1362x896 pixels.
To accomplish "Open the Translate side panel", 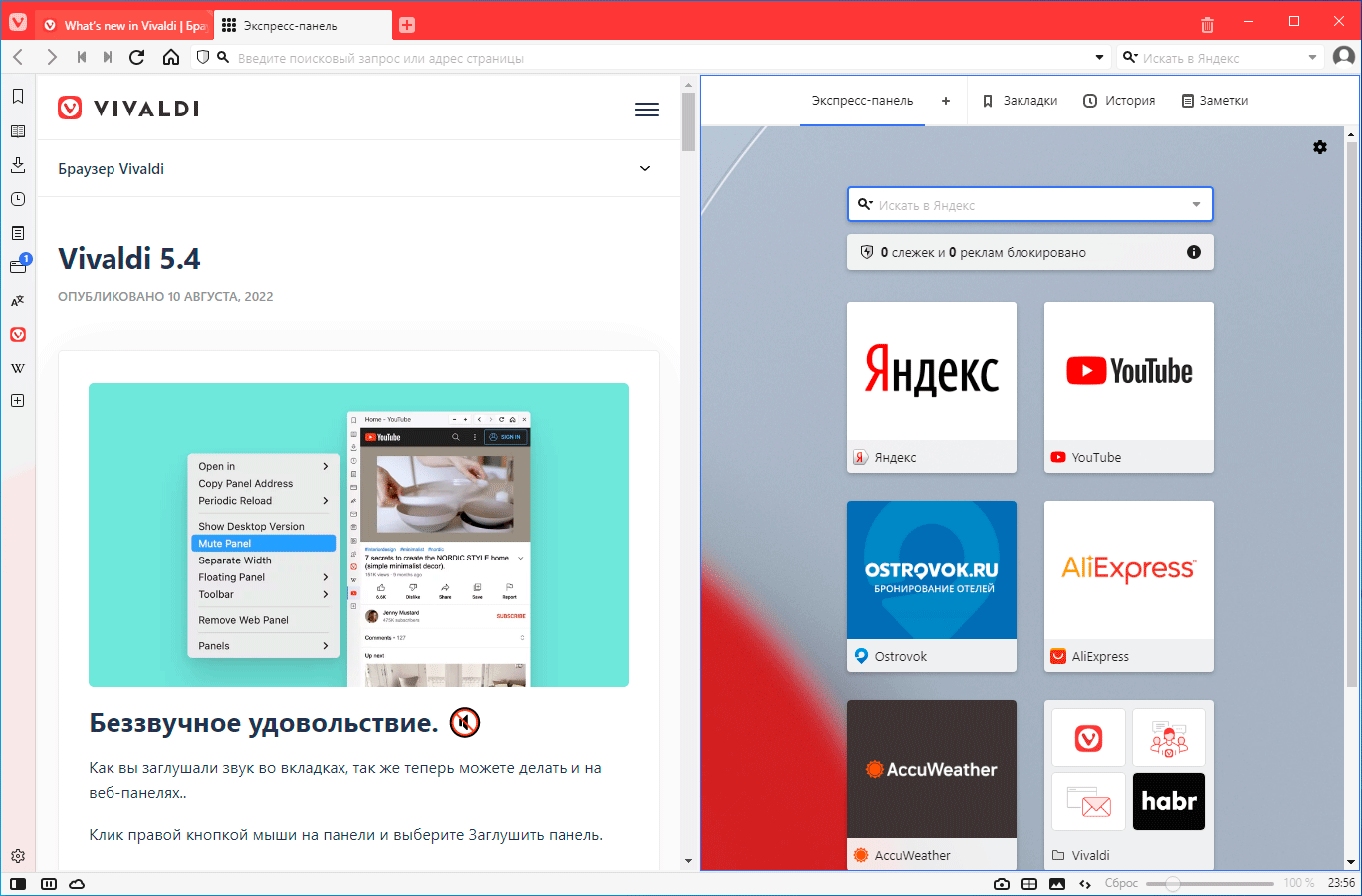I will tap(18, 301).
